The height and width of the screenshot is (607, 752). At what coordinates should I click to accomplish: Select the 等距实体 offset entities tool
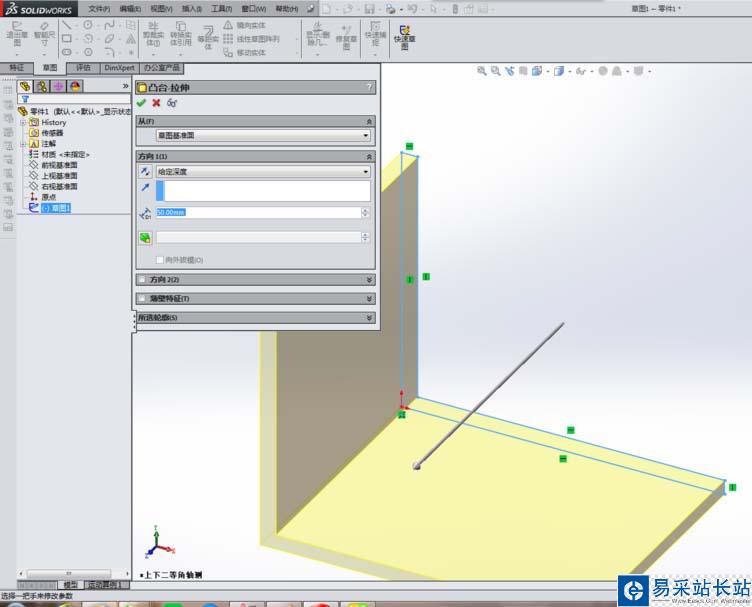(x=208, y=38)
